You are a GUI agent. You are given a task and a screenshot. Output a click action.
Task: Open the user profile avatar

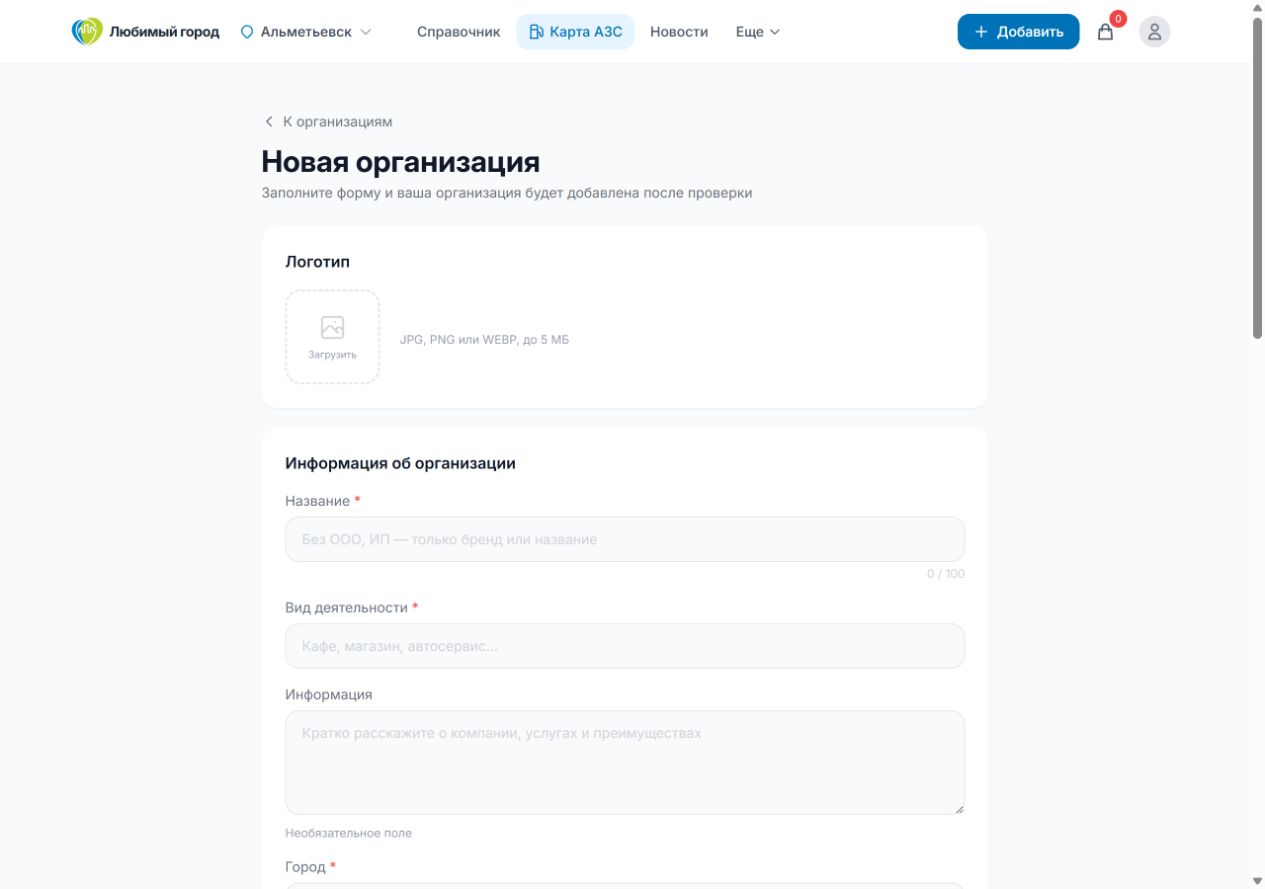1154,32
